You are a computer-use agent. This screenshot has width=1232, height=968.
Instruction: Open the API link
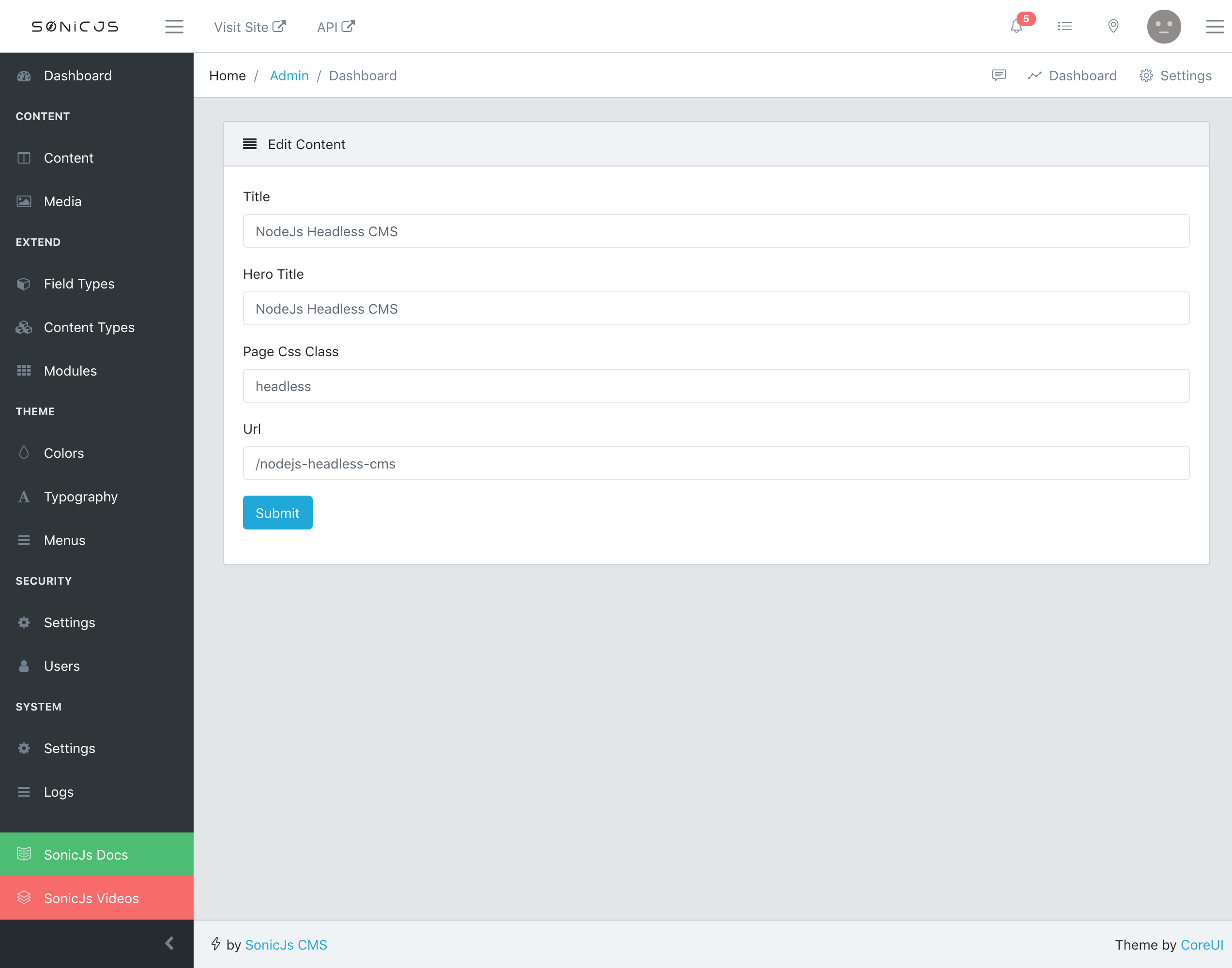coord(335,27)
